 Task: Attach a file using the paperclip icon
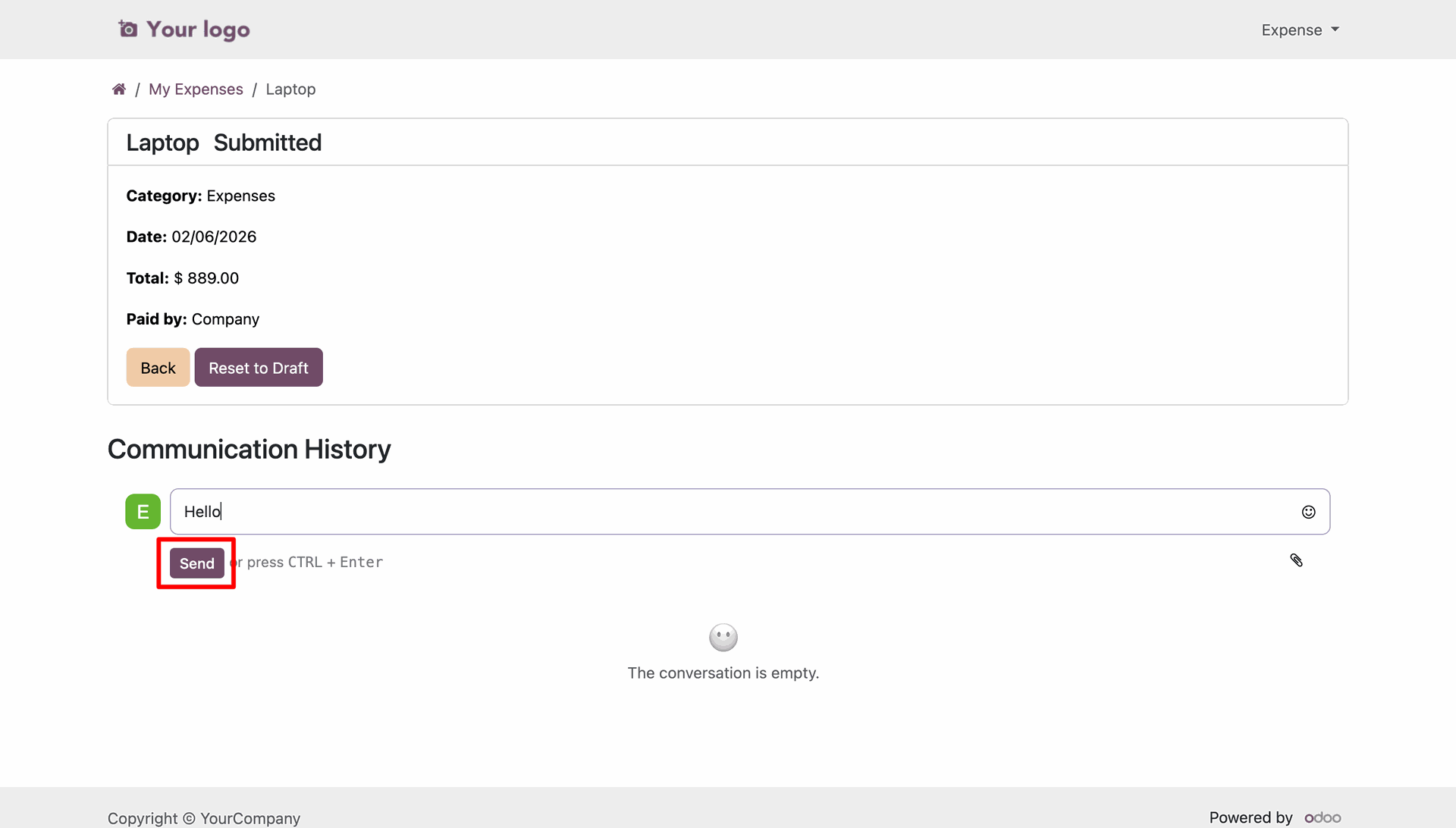point(1296,560)
